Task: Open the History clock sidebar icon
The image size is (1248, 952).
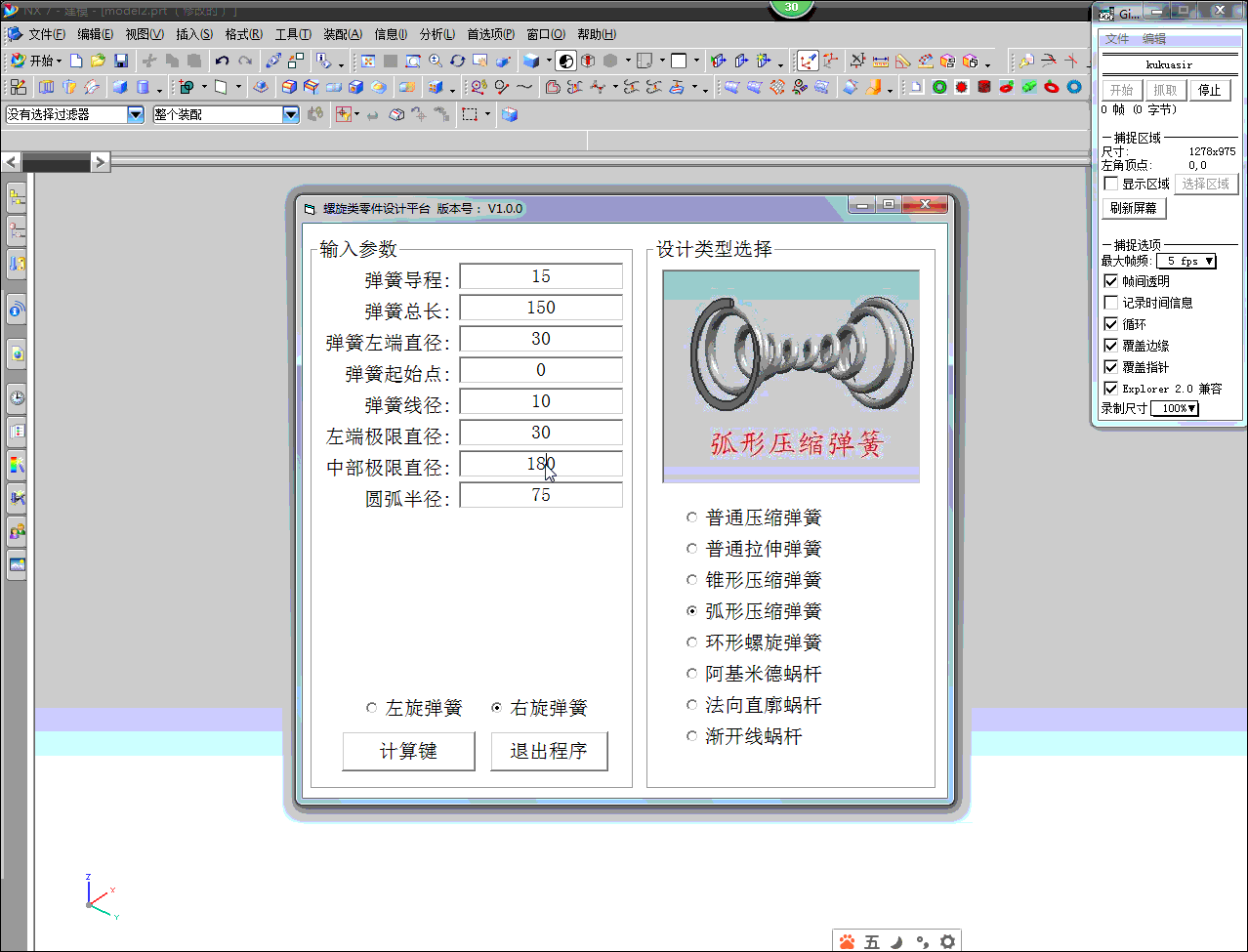Action: 16,397
